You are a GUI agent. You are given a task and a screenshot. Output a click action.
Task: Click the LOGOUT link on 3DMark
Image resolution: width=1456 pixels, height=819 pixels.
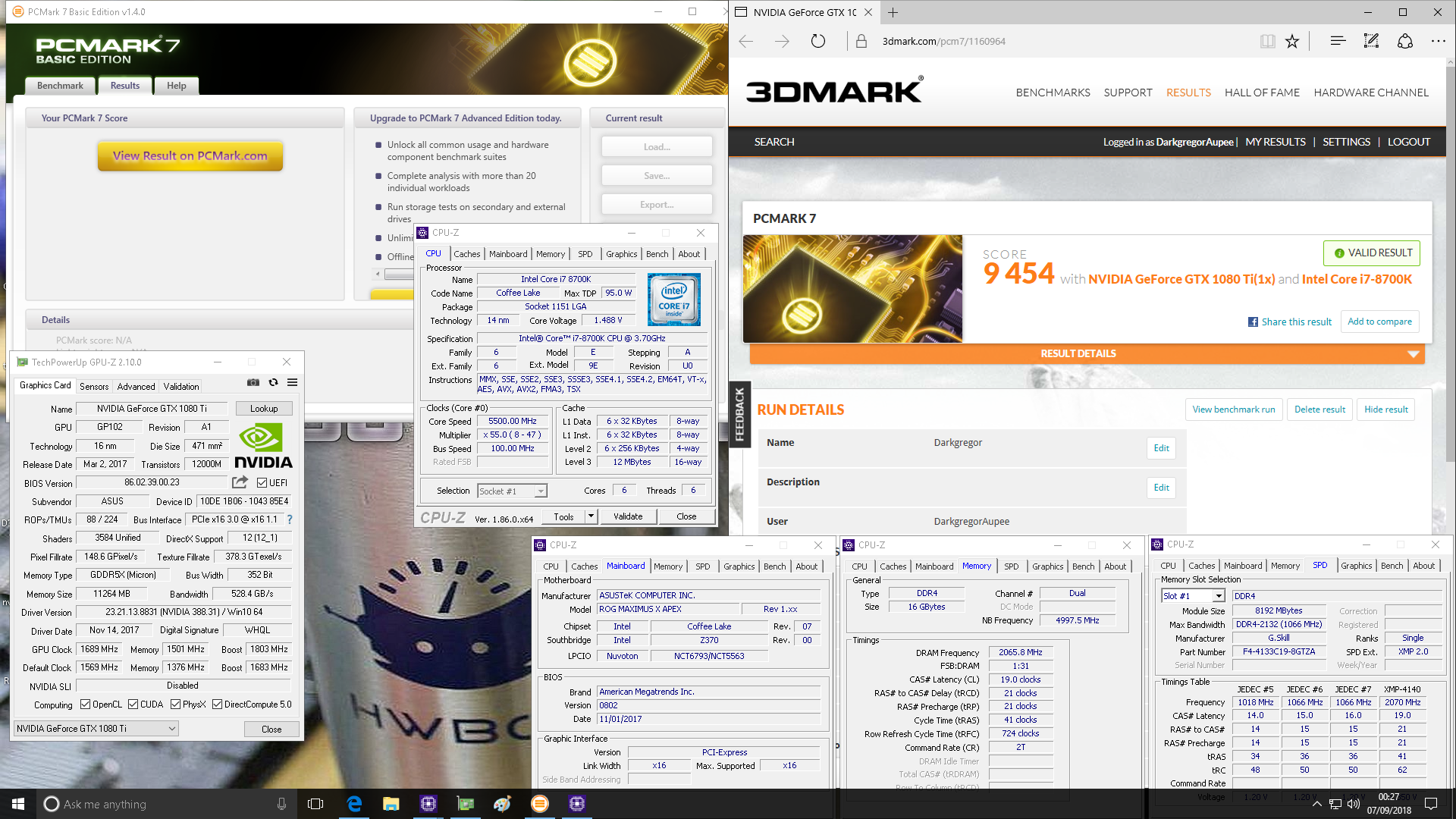coord(1409,142)
